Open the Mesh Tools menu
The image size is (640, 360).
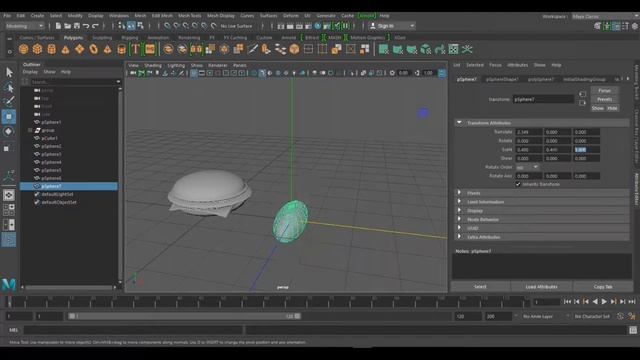click(x=189, y=16)
